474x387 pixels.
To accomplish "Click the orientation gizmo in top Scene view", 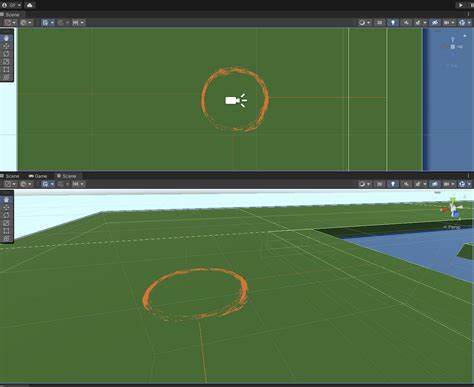I will tap(453, 46).
